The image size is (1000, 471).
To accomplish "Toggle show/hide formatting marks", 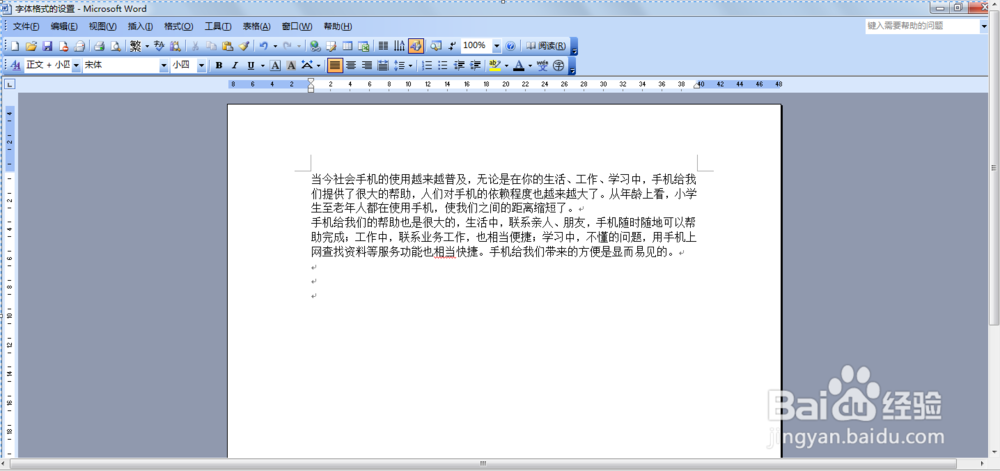I will click(452, 46).
